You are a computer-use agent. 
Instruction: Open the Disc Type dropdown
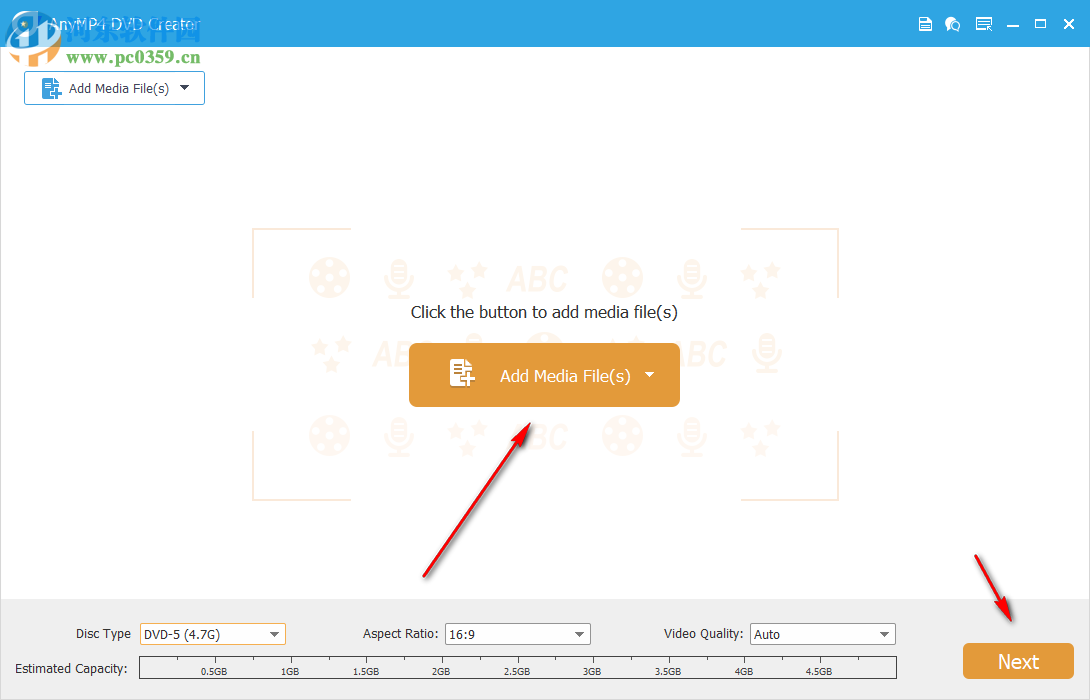point(273,633)
